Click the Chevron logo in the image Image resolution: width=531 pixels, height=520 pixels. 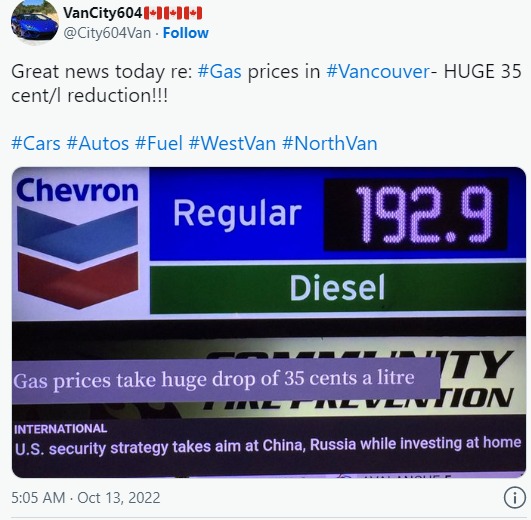pyautogui.click(x=78, y=242)
